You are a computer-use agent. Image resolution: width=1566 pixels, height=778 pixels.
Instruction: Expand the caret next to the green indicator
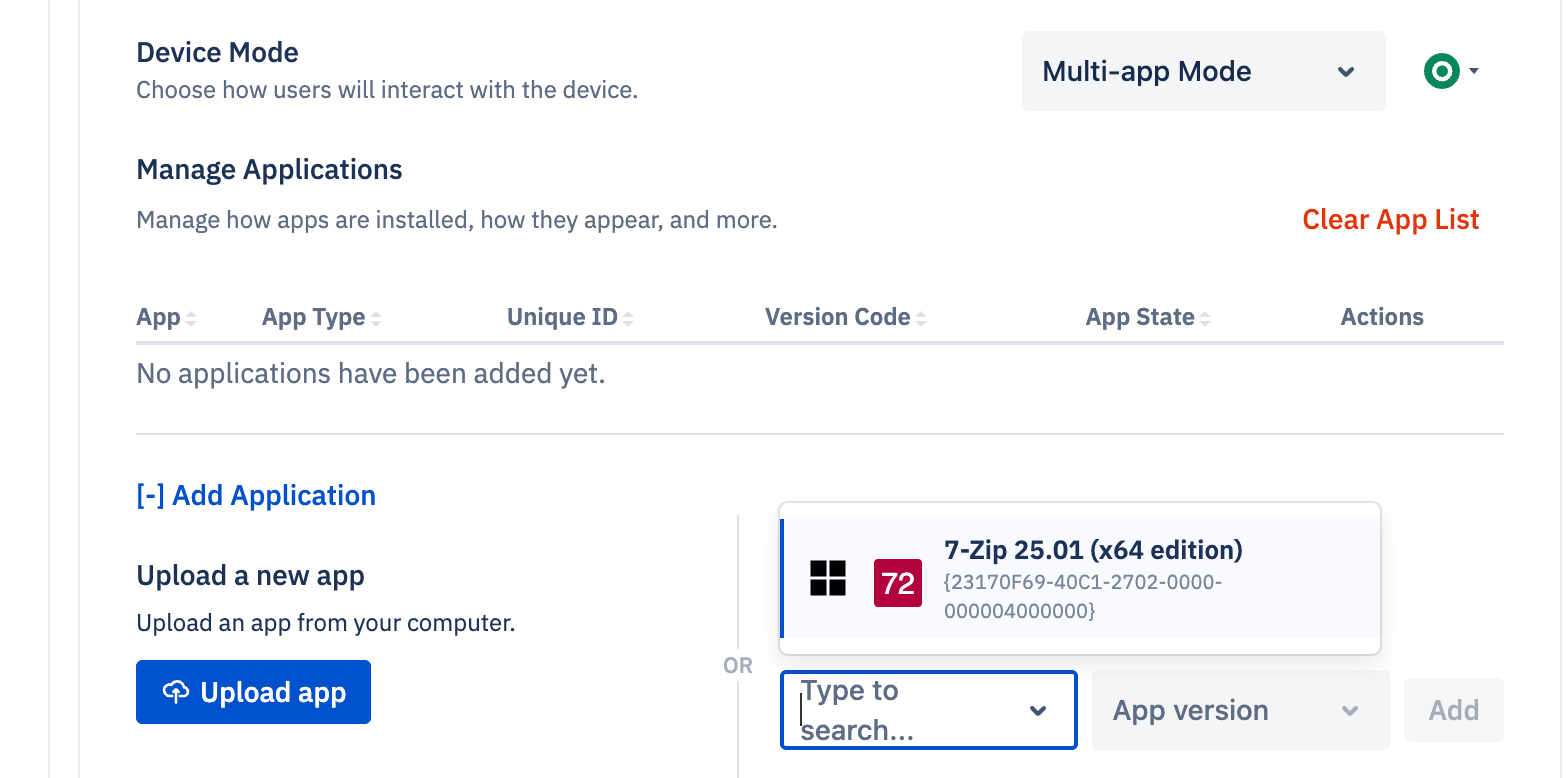click(x=1472, y=71)
